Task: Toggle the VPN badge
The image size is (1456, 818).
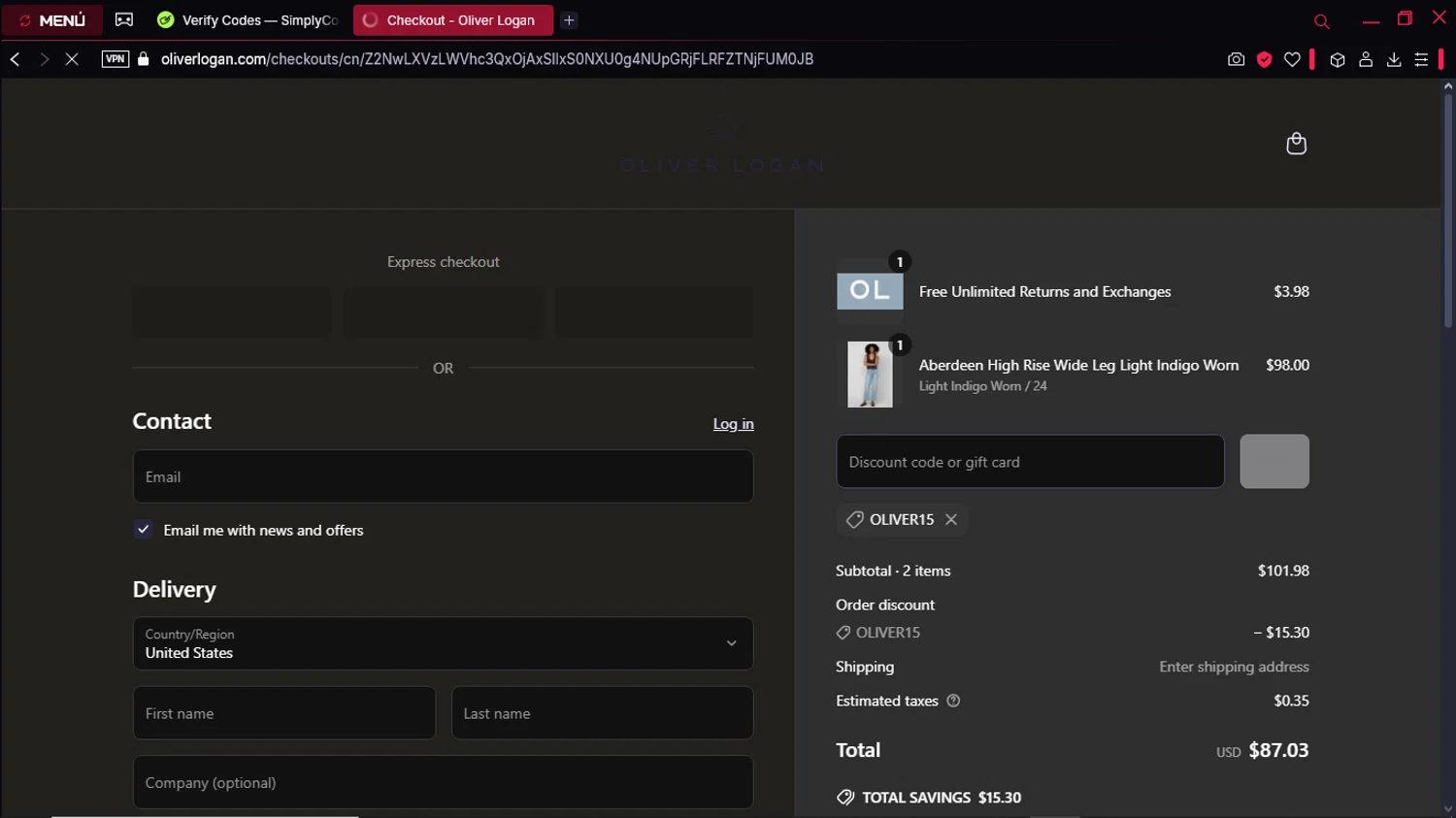Action: 116,59
